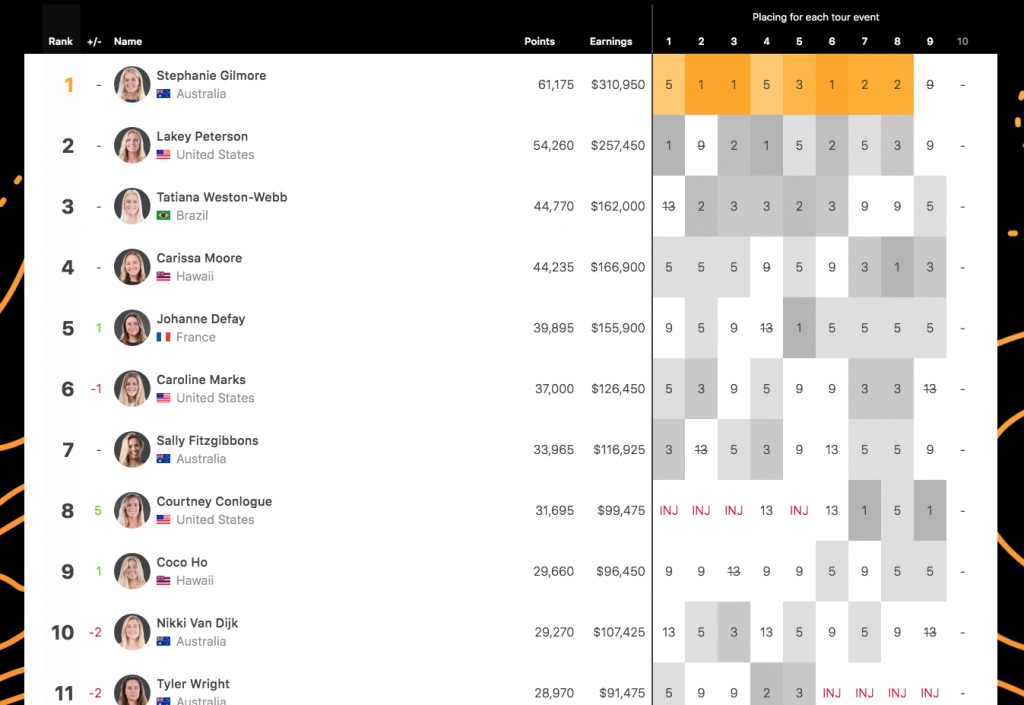Click Johanne Defay's event 5 first-place cell

pyautogui.click(x=799, y=328)
